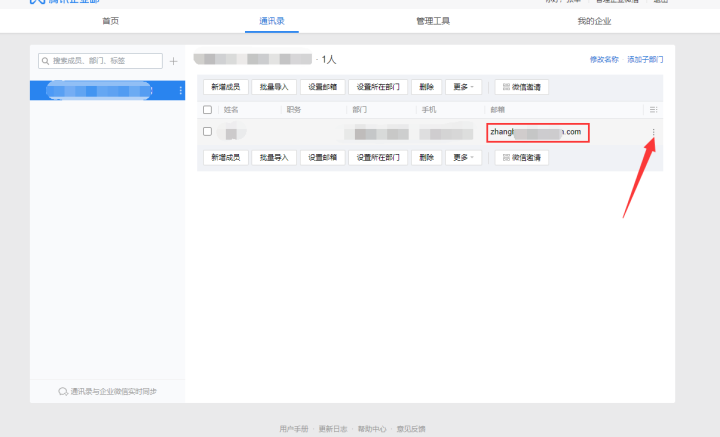Open 意见反馈 footer link
The image size is (720, 437).
[x=411, y=429]
